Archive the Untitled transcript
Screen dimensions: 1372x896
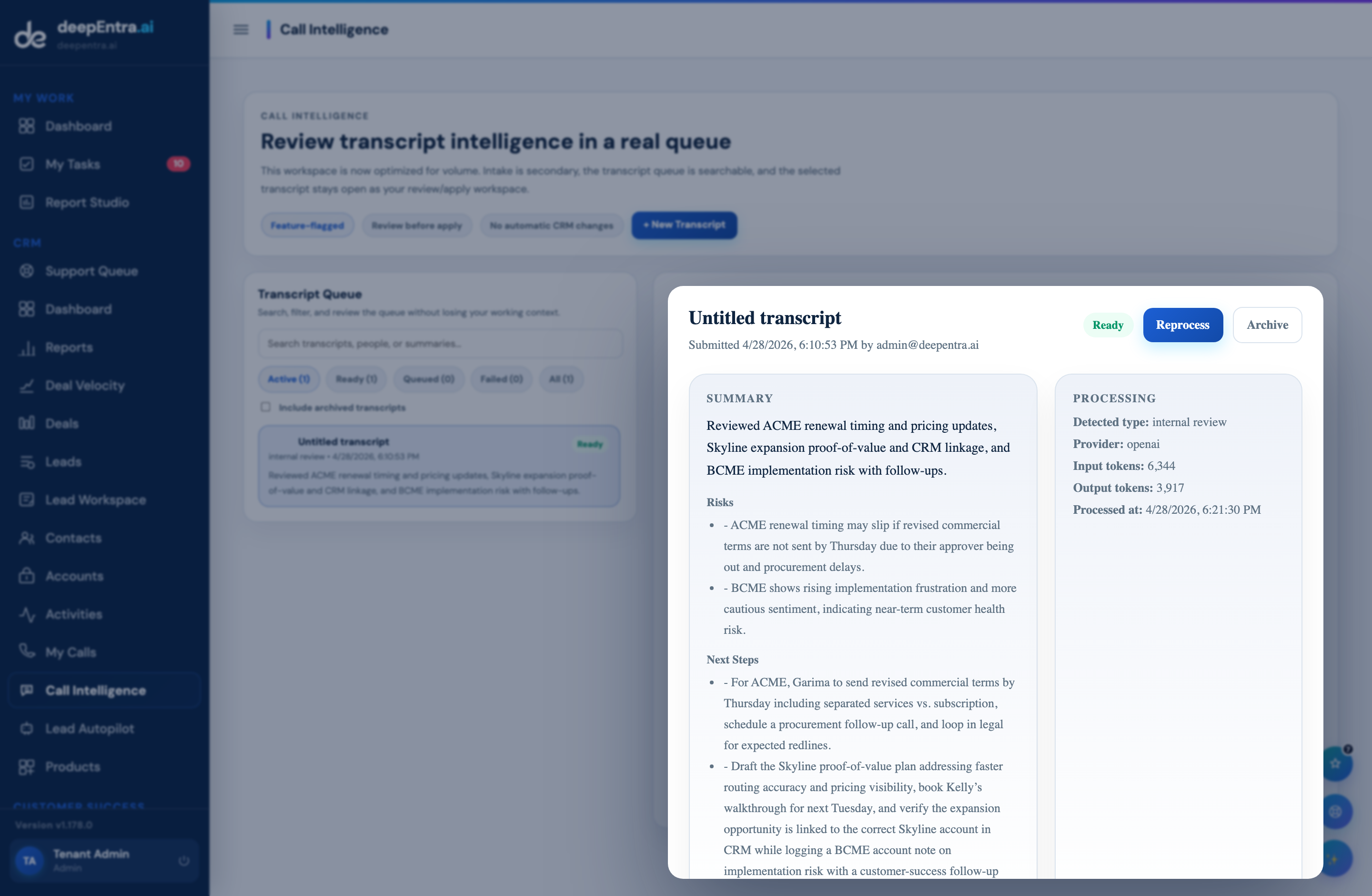(x=1267, y=325)
